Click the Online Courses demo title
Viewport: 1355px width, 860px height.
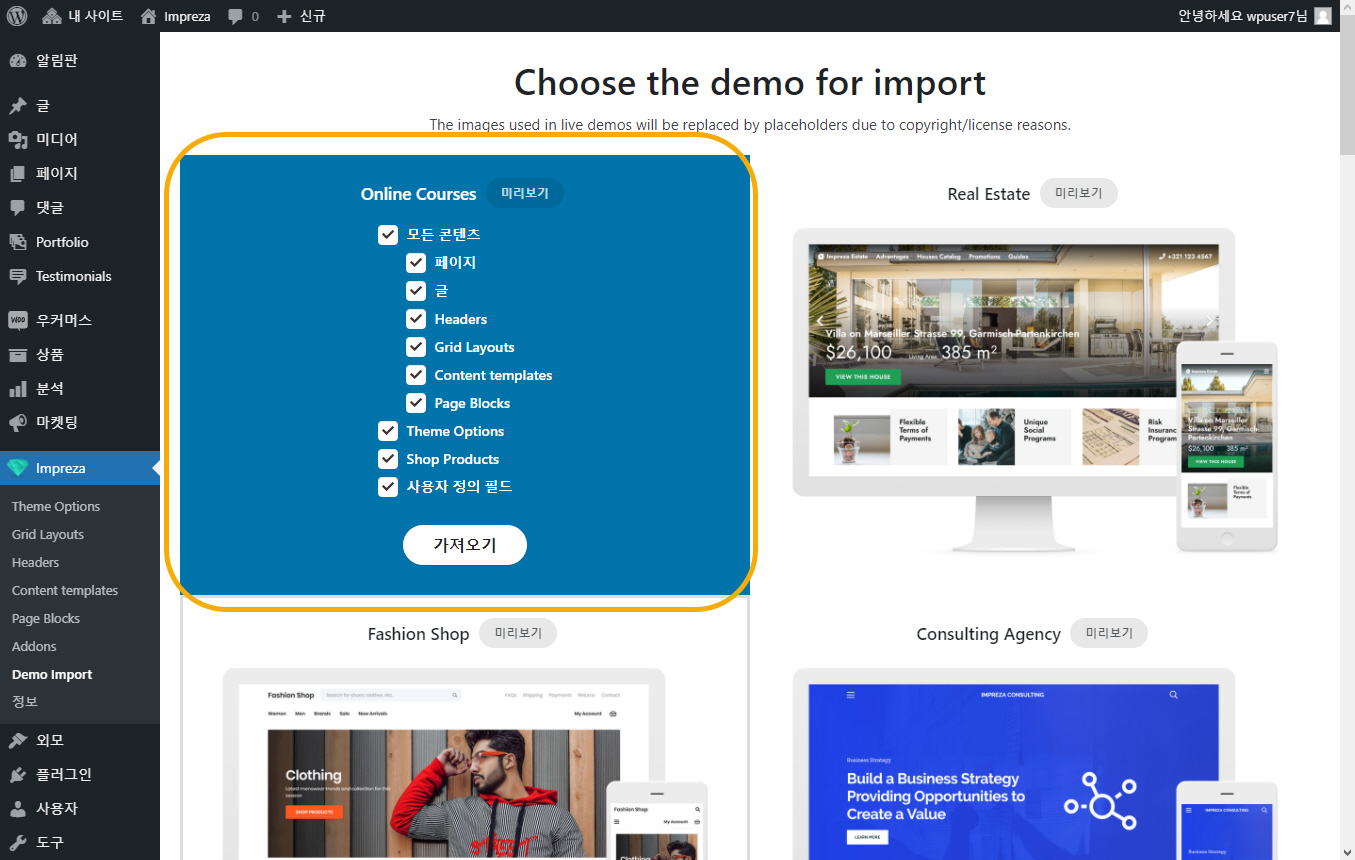coord(419,194)
